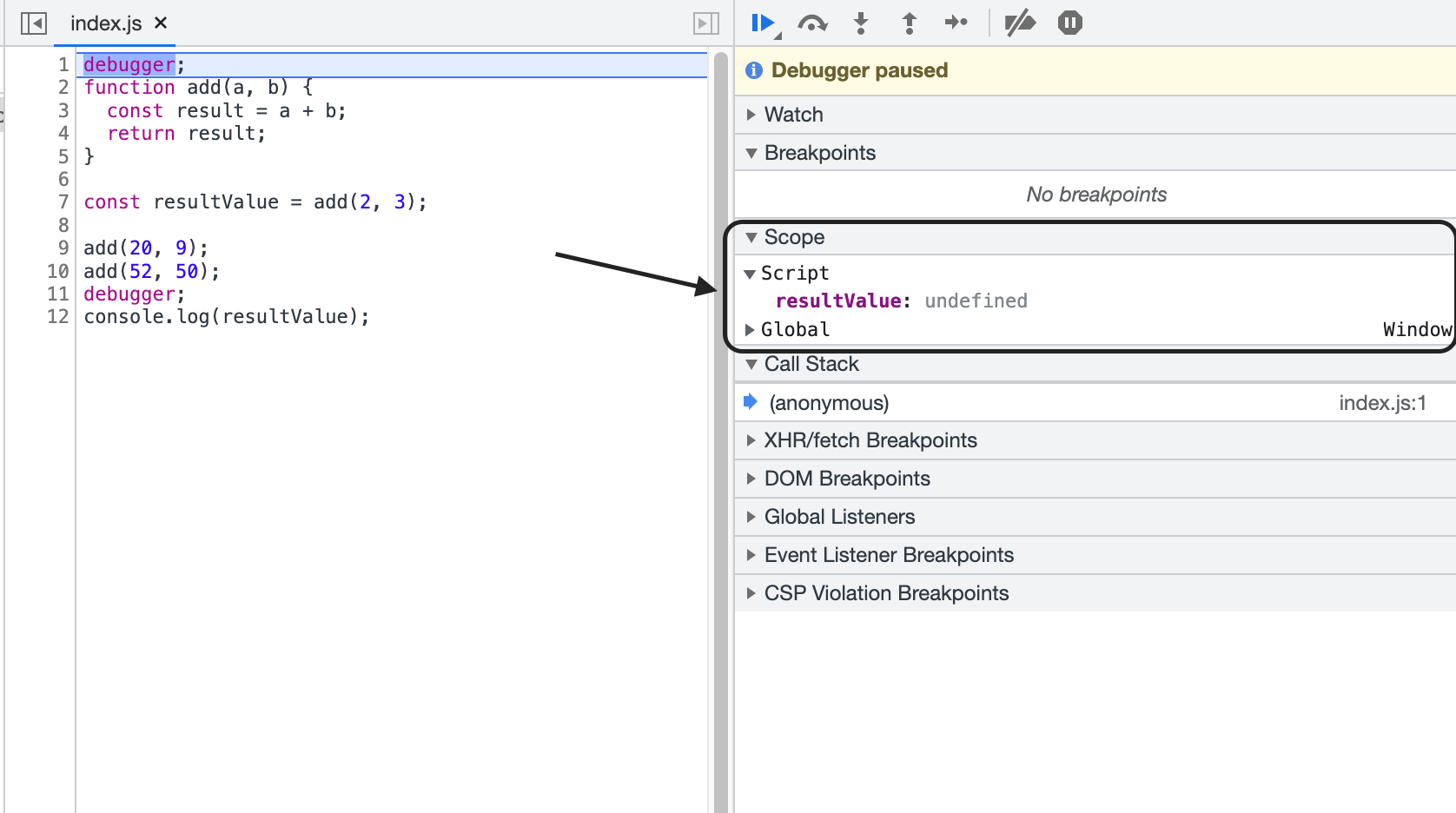The width and height of the screenshot is (1456, 813).
Task: Expand the Watch section
Action: (x=1095, y=115)
